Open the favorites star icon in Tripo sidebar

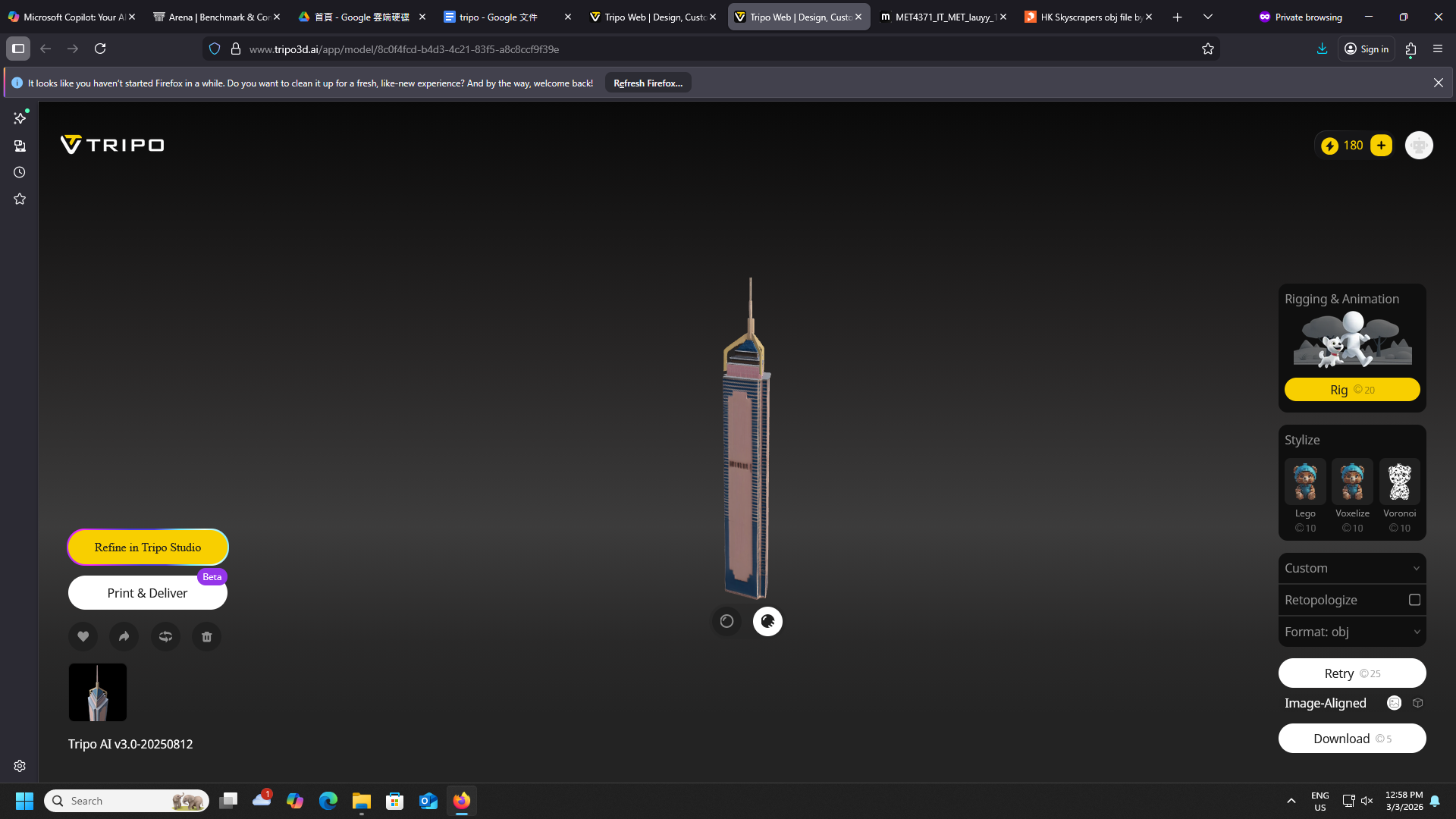(20, 199)
